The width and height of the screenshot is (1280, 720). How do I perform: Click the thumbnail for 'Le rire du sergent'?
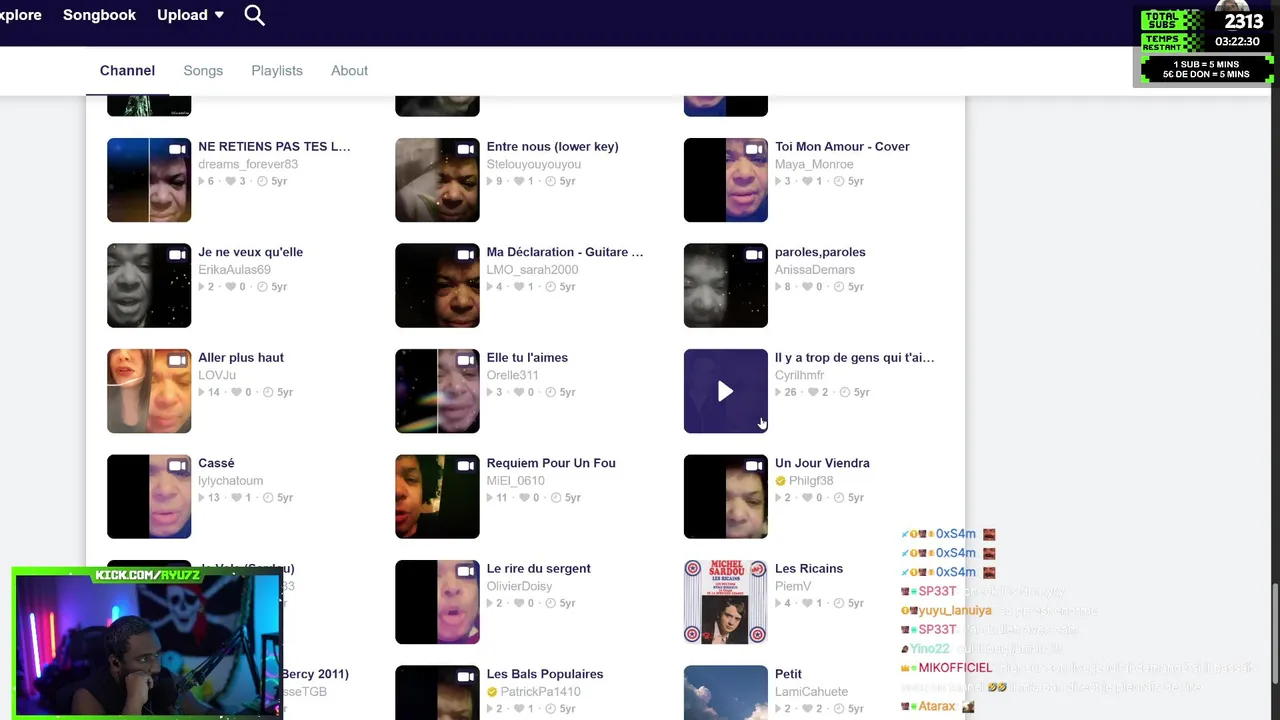pos(437,602)
